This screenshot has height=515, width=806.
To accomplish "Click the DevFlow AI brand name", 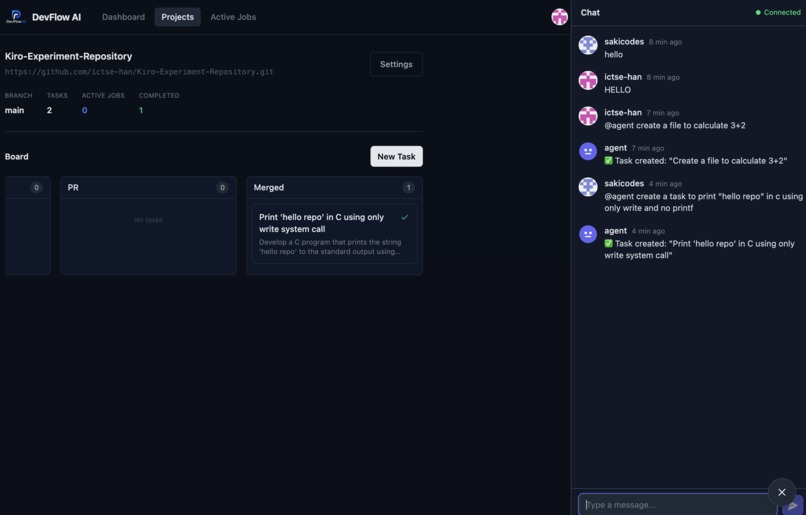I will (57, 17).
